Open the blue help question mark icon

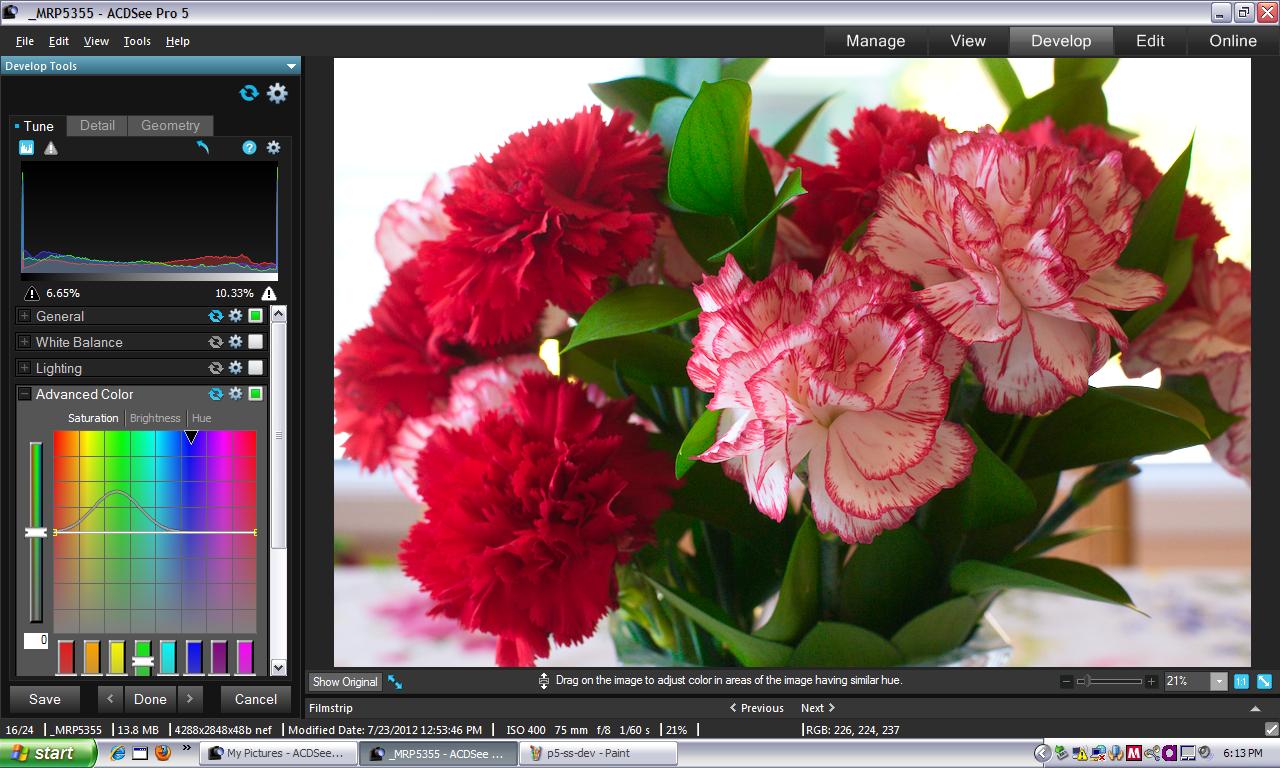[249, 148]
